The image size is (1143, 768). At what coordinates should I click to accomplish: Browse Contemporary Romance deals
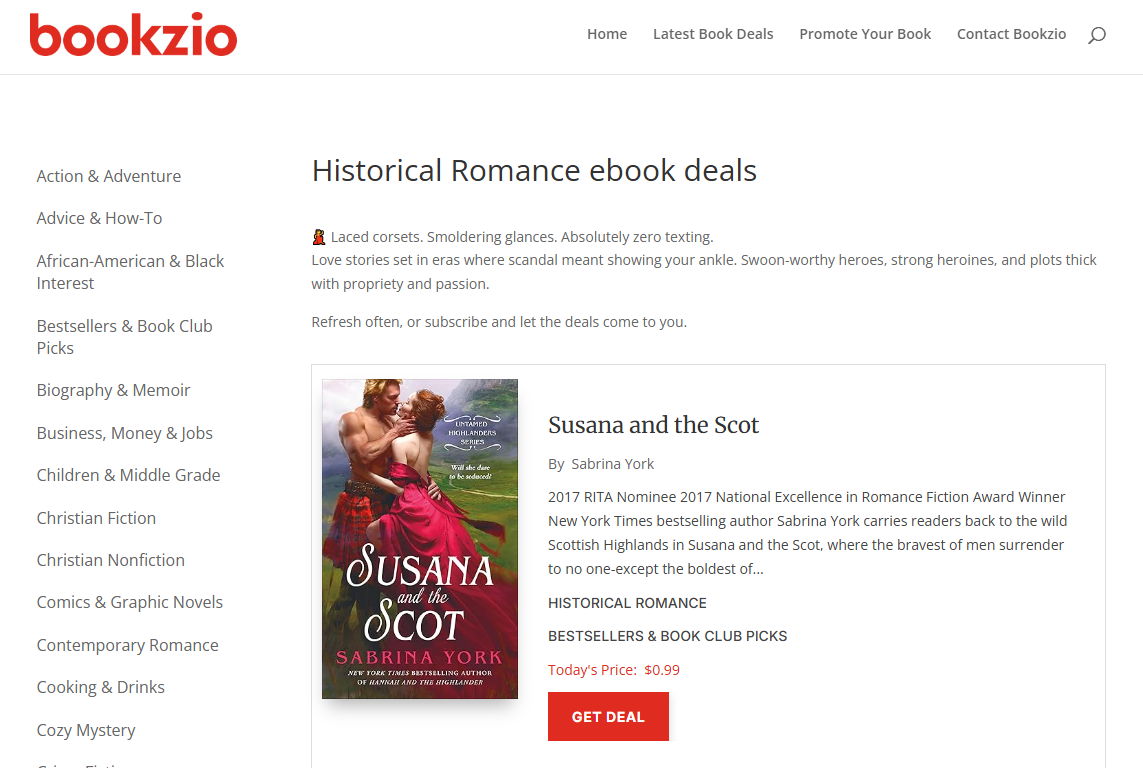point(127,645)
